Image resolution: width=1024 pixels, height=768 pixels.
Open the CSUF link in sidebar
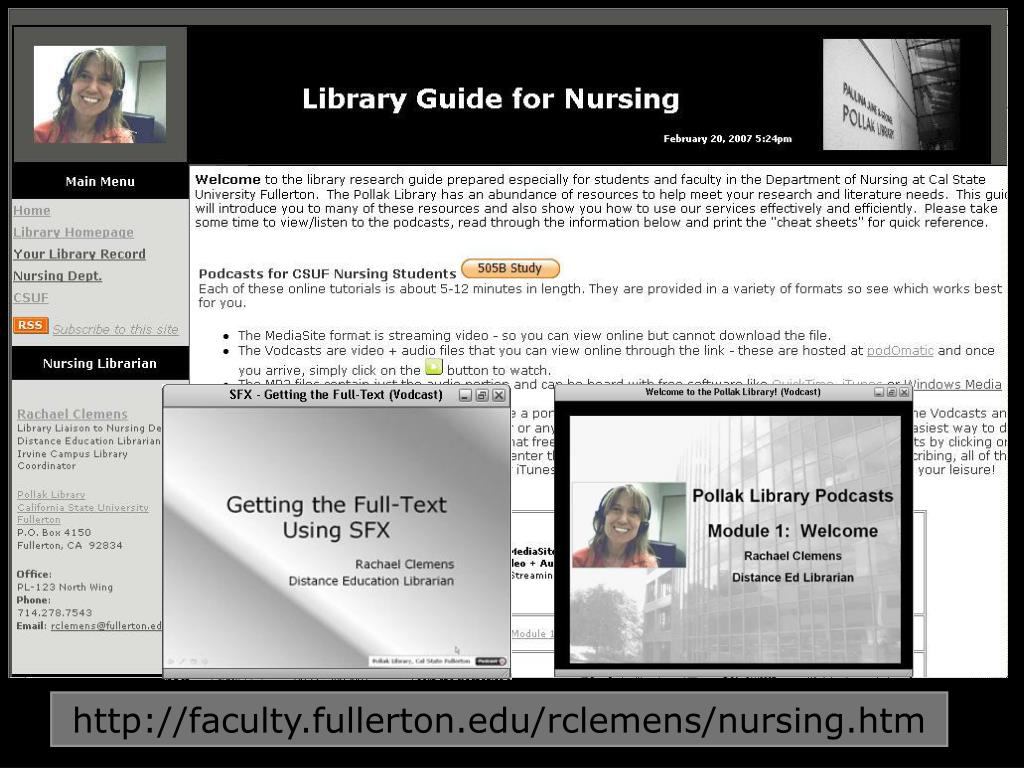31,297
